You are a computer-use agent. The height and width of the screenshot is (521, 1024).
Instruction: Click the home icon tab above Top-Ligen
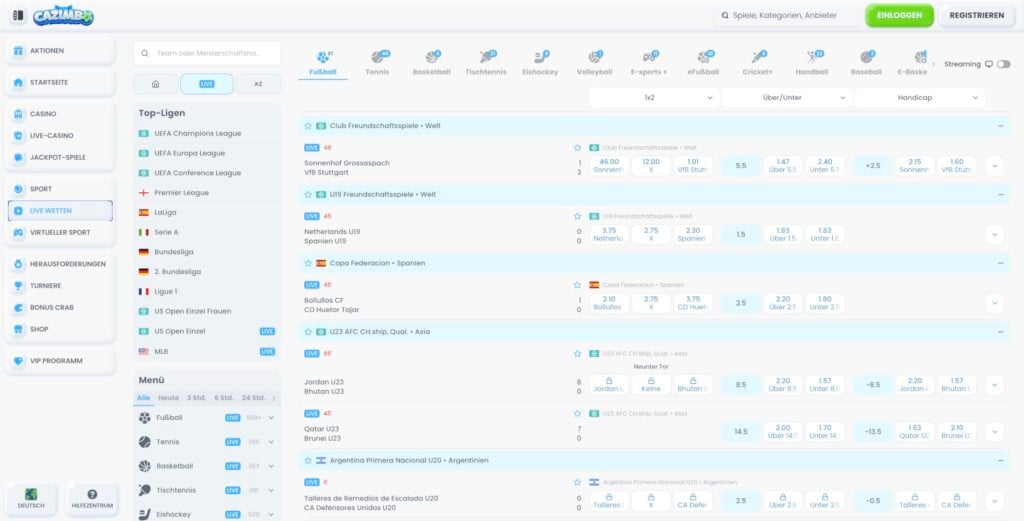tap(155, 84)
